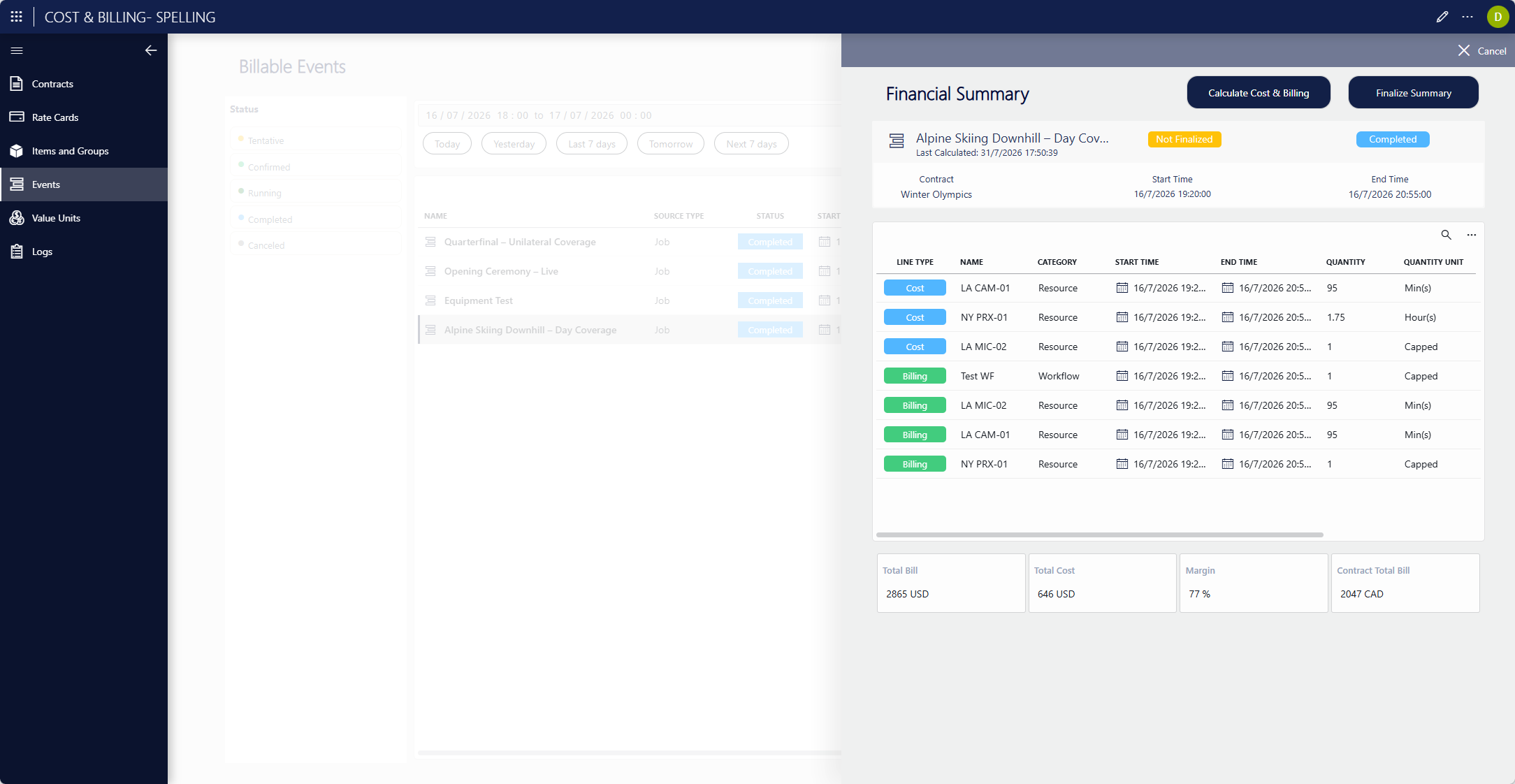
Task: Click Calculate Cost & Billing button
Action: pos(1259,93)
